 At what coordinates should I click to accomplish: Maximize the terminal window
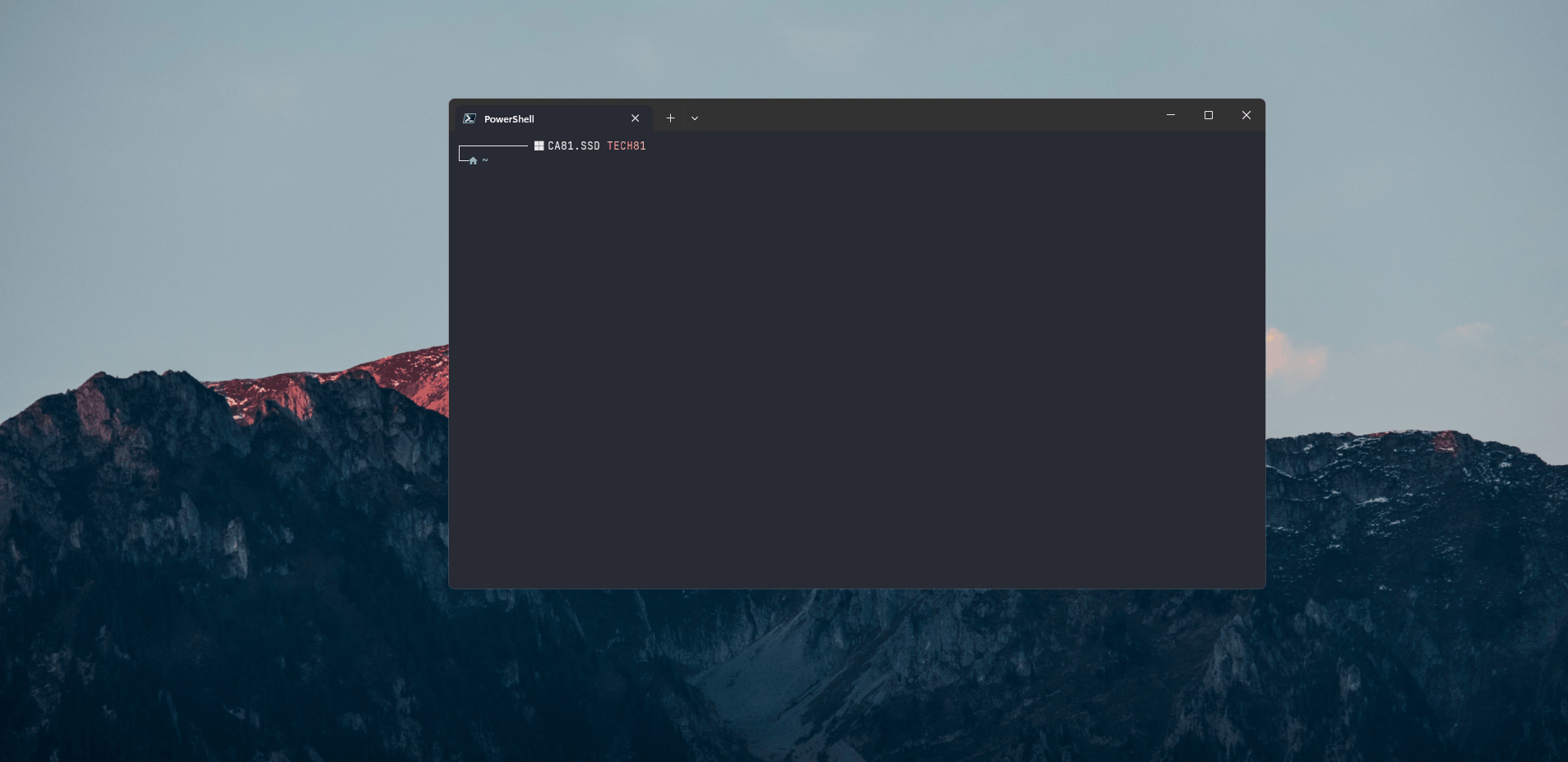click(1209, 115)
